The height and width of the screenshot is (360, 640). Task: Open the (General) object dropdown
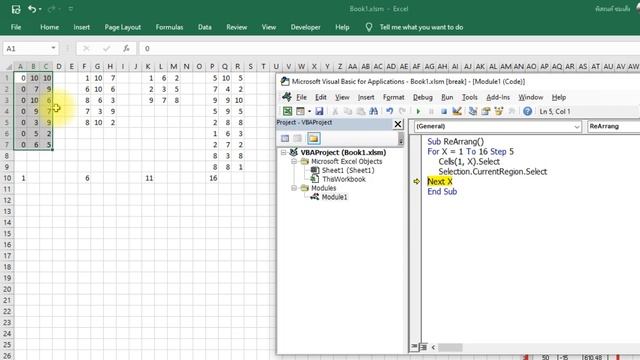pyautogui.click(x=576, y=127)
